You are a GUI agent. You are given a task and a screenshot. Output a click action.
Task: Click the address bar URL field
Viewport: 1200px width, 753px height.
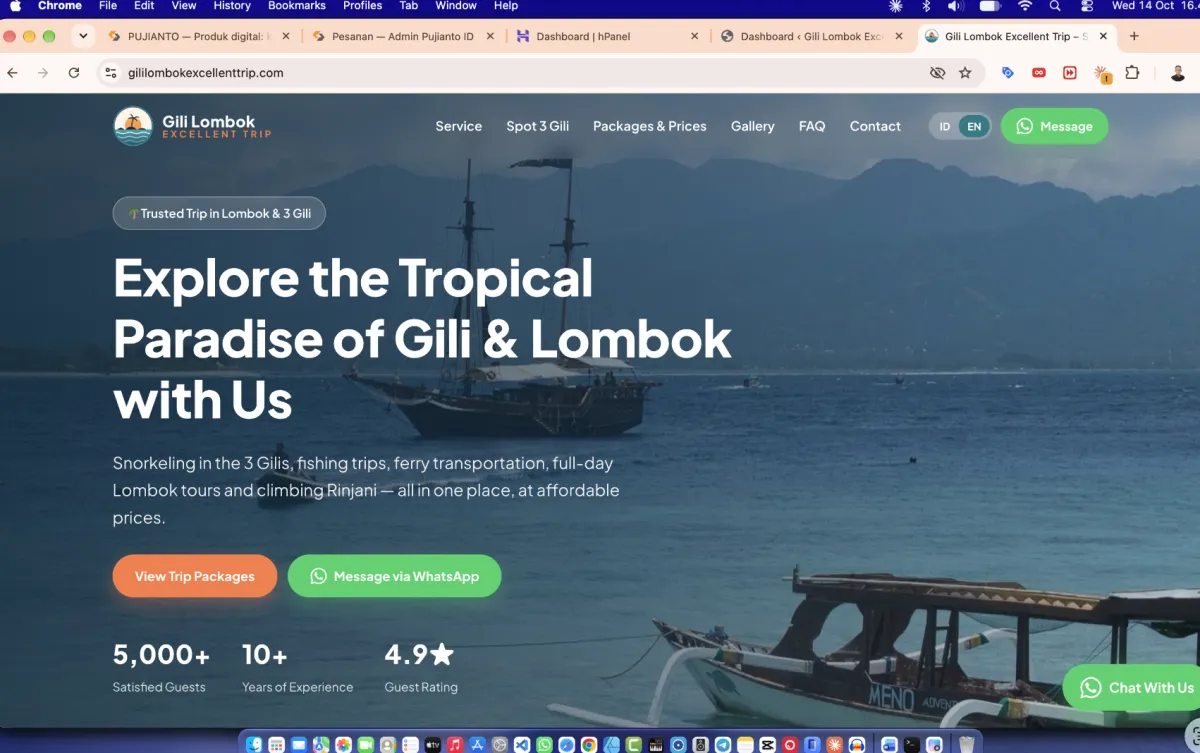(x=540, y=73)
